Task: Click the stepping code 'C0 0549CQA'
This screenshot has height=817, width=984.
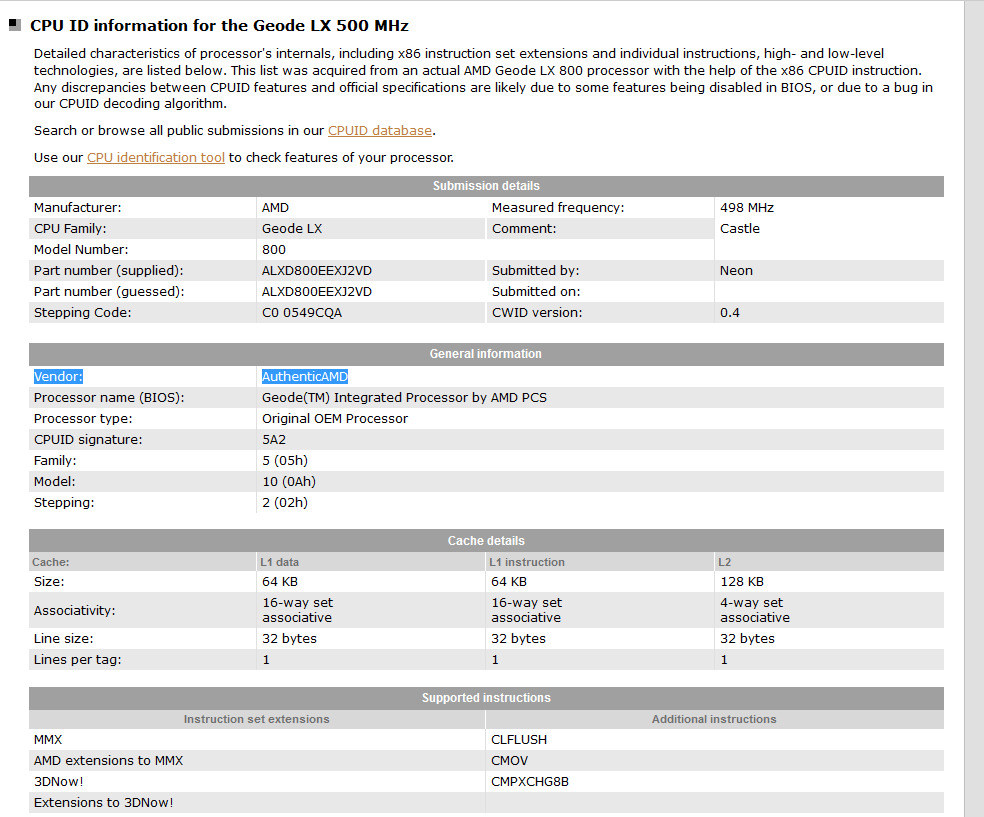Action: click(x=302, y=312)
